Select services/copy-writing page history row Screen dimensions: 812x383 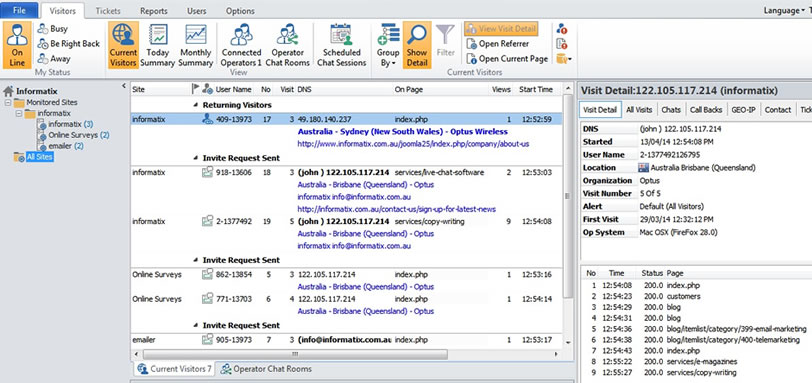tap(696, 373)
